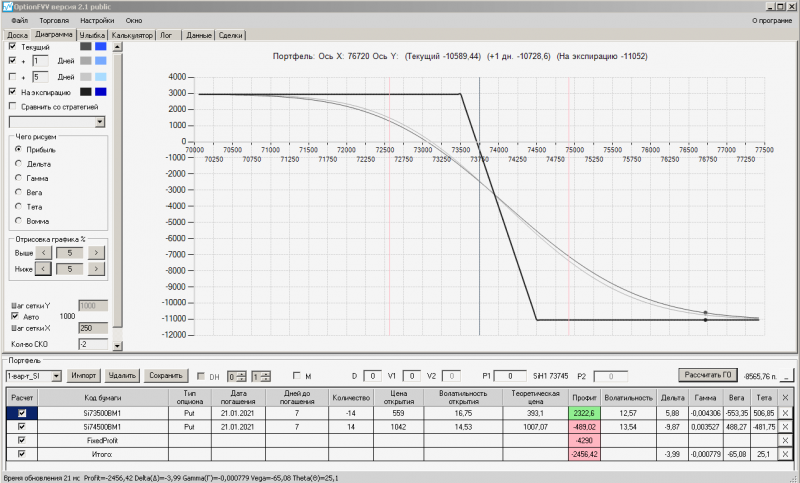This screenshot has width=800, height=483.
Task: Toggle Расчет checkbox for FixedProfit row
Action: tap(22, 440)
